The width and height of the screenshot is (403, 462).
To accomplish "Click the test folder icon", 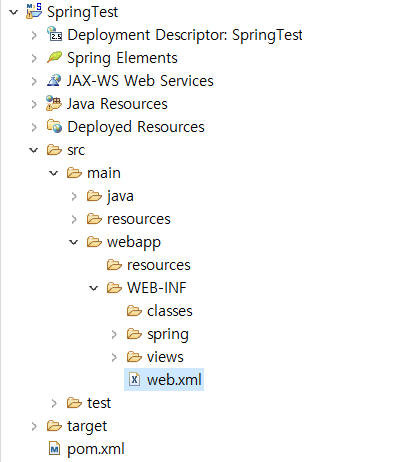I will click(74, 403).
